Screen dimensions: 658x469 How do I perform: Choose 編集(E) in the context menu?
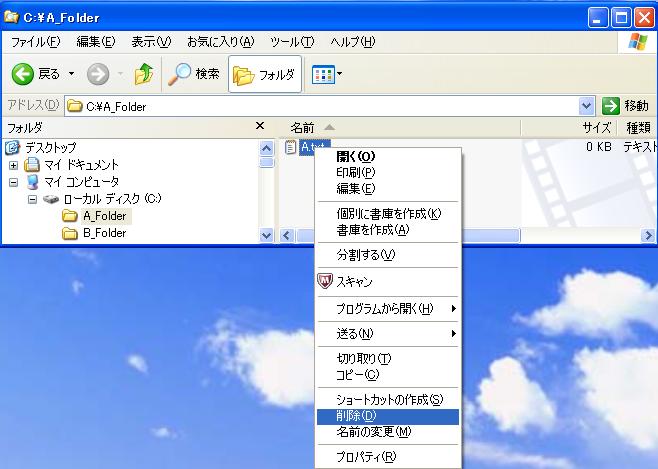[x=388, y=188]
